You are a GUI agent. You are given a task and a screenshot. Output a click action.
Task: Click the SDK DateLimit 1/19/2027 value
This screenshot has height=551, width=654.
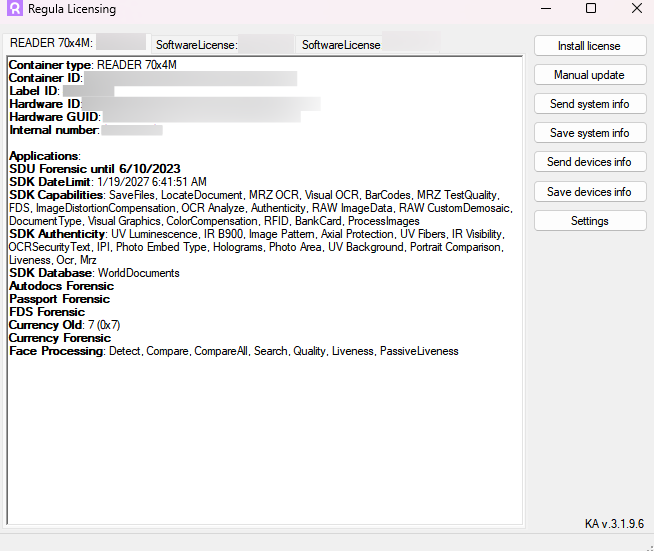click(x=152, y=182)
